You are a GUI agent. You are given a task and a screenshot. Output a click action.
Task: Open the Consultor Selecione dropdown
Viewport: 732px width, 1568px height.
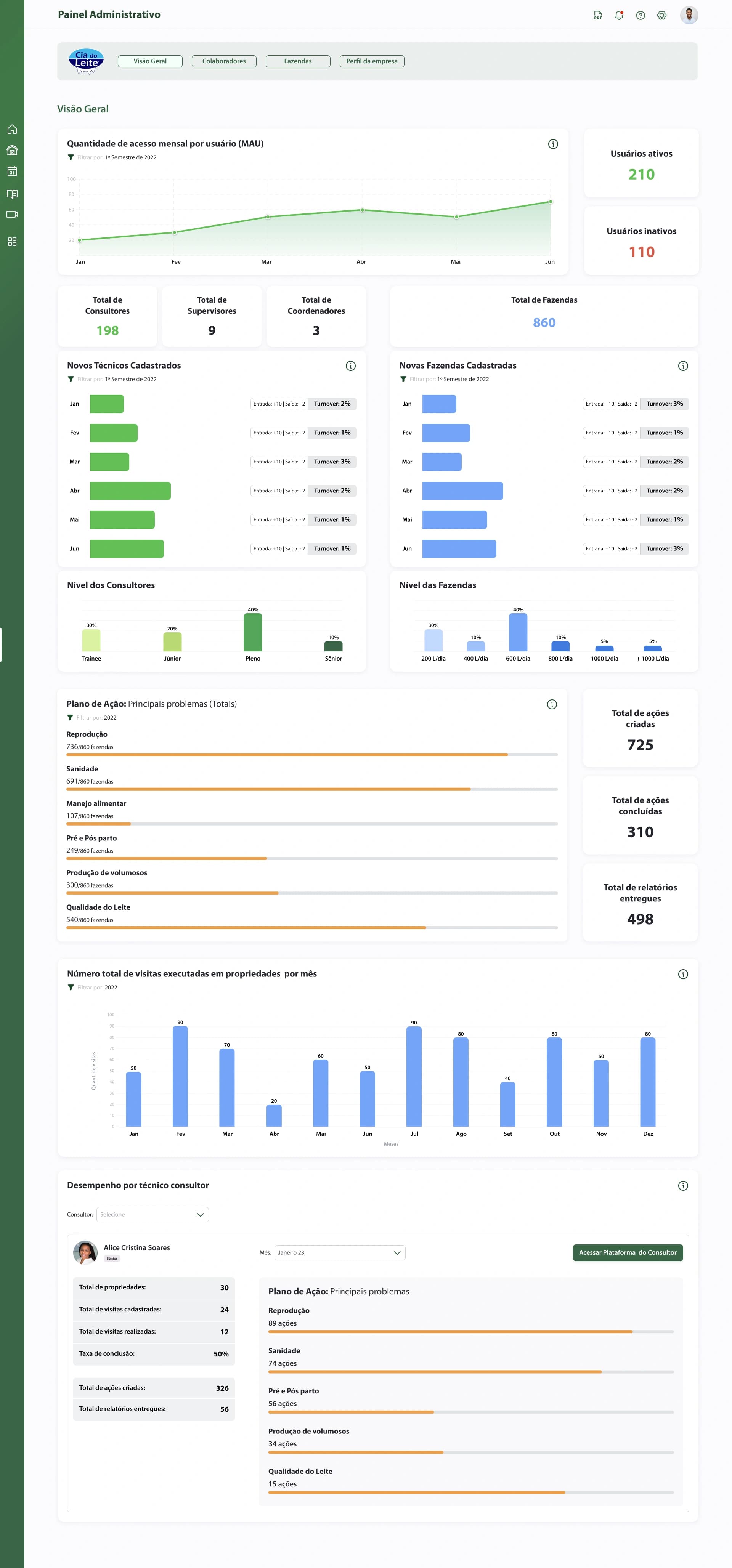(x=152, y=1214)
